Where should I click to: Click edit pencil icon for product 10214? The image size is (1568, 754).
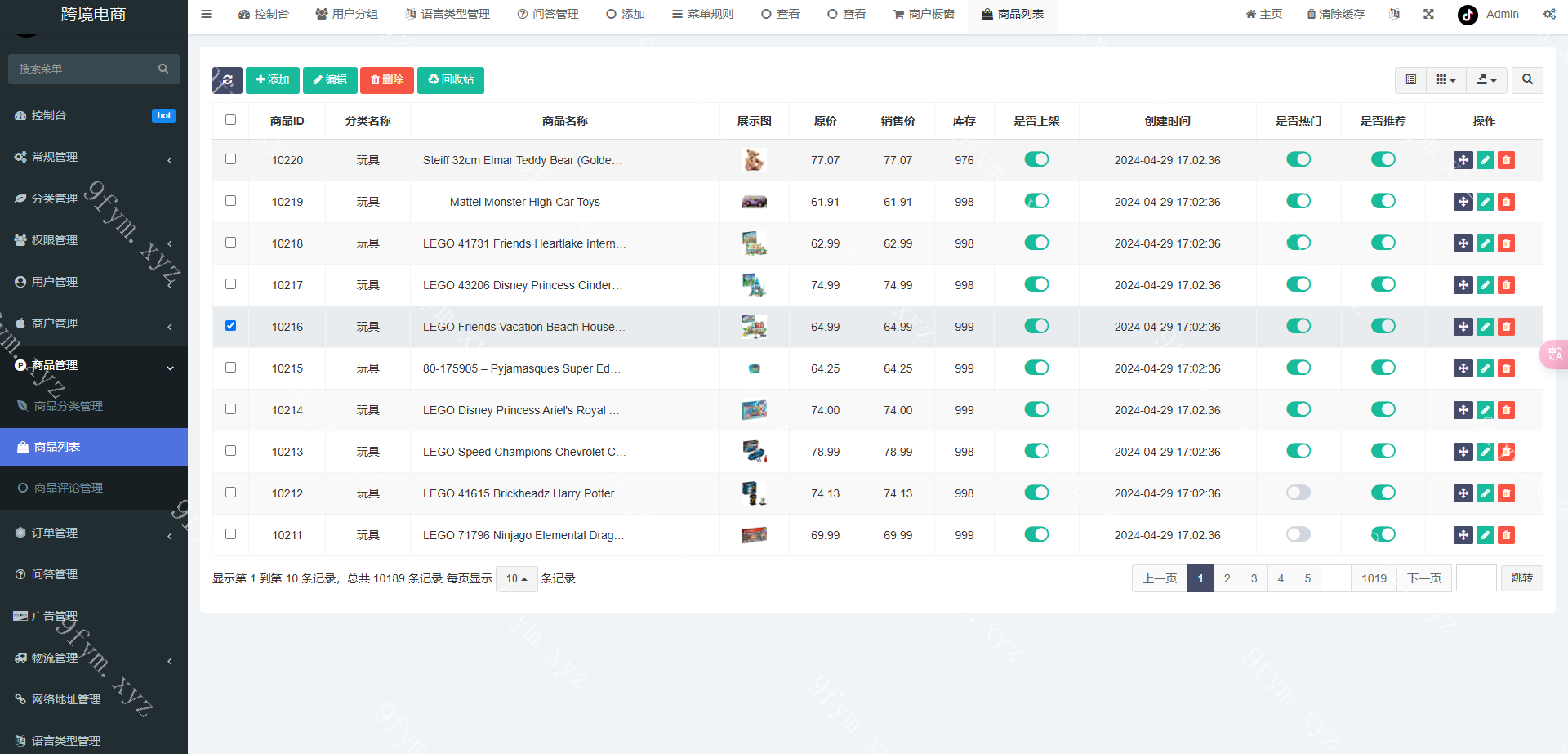click(1486, 410)
